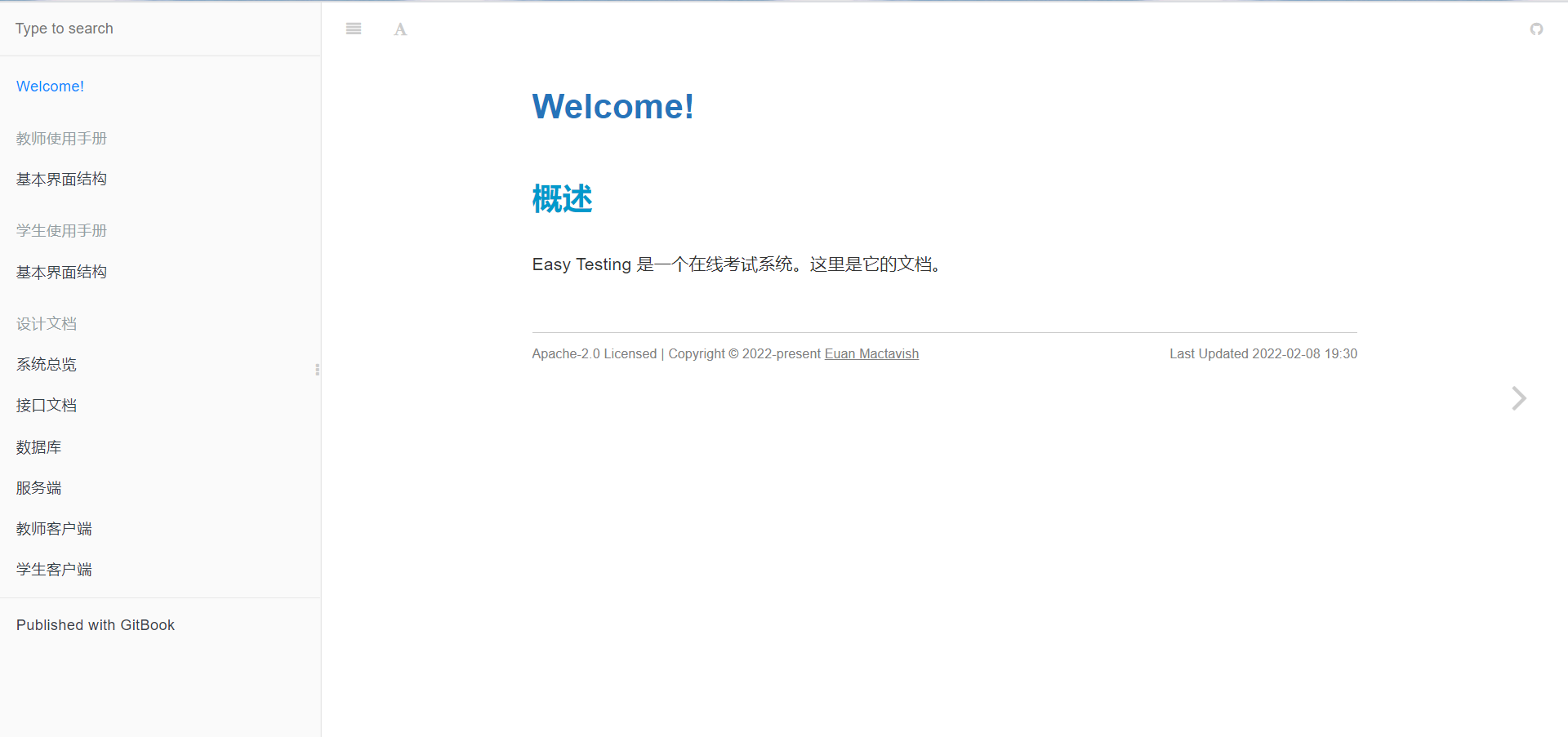This screenshot has width=1568, height=737.
Task: Click the 设计文档 section header
Action: tap(47, 324)
